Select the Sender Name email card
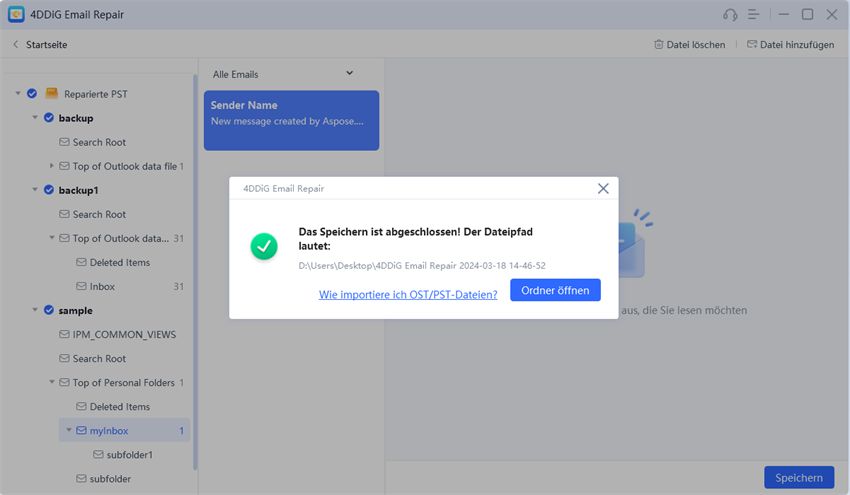The height and width of the screenshot is (495, 850). click(x=291, y=120)
